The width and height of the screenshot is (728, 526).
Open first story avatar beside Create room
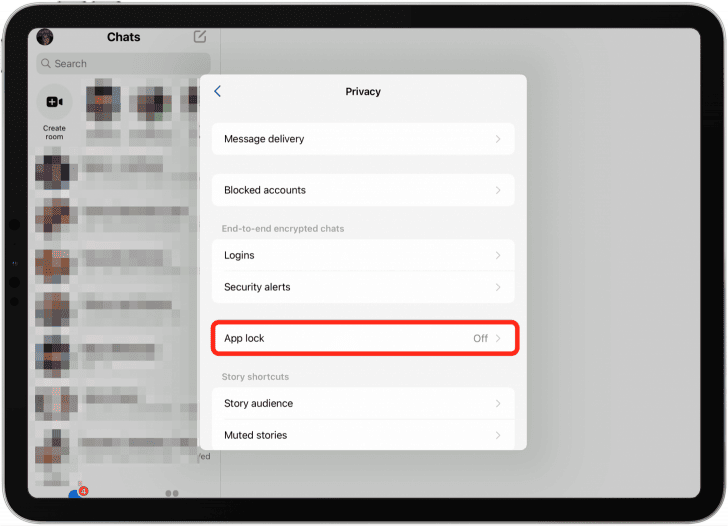pyautogui.click(x=104, y=103)
